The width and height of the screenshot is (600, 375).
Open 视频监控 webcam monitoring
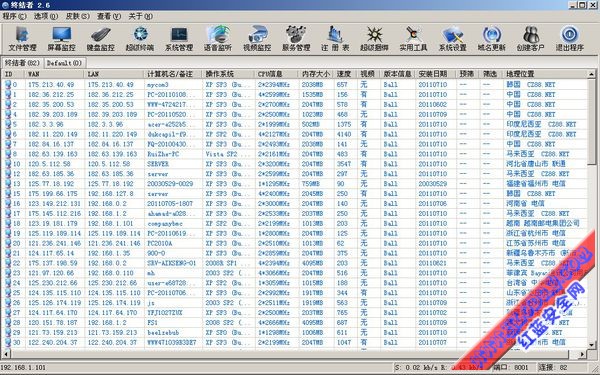257,39
